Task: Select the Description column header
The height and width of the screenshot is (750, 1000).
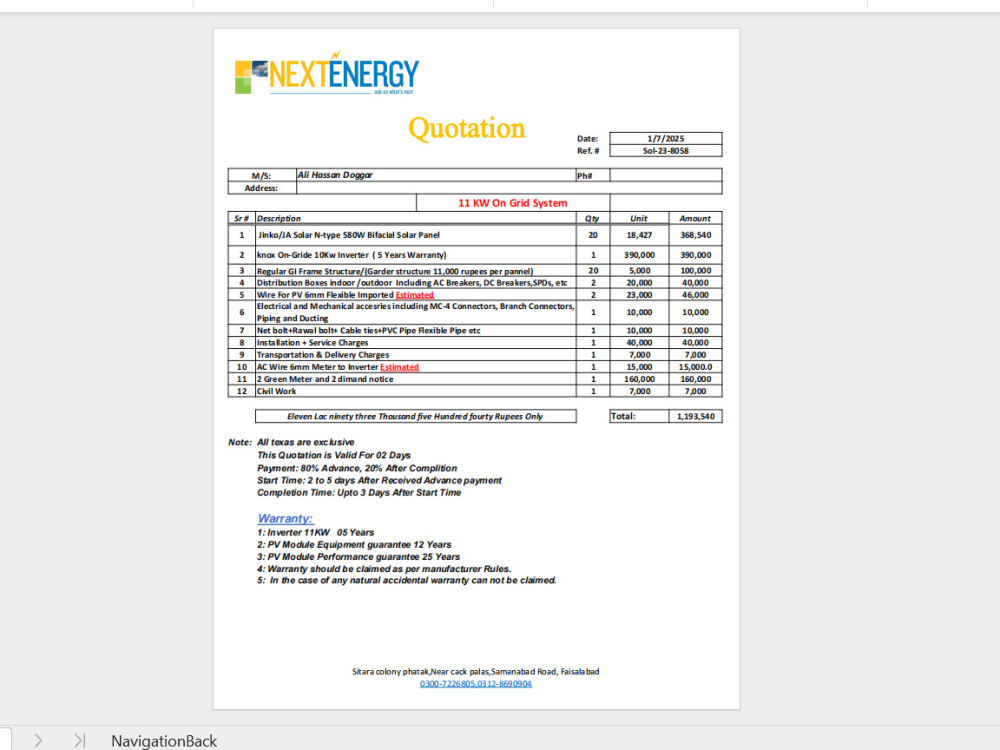Action: click(279, 218)
